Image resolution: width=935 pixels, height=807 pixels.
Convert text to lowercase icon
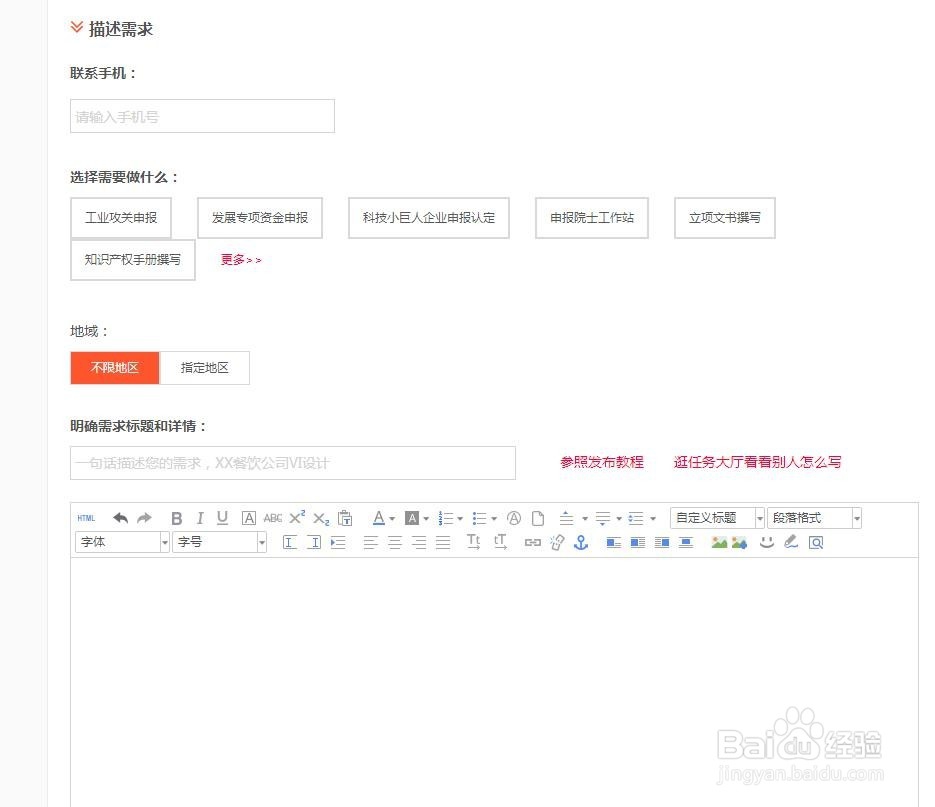500,542
